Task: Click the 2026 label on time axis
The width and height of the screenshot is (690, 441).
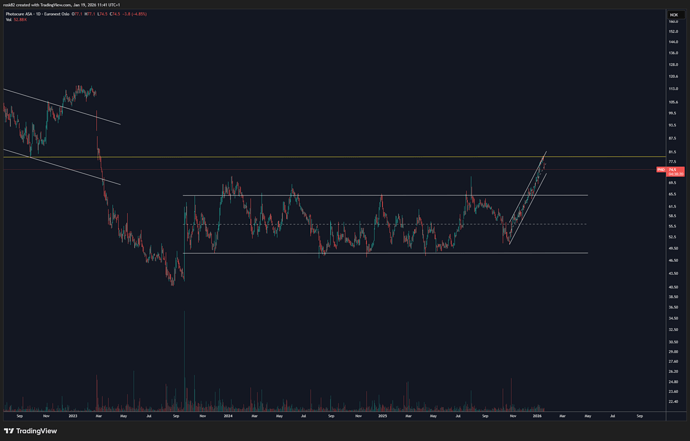Action: (537, 413)
